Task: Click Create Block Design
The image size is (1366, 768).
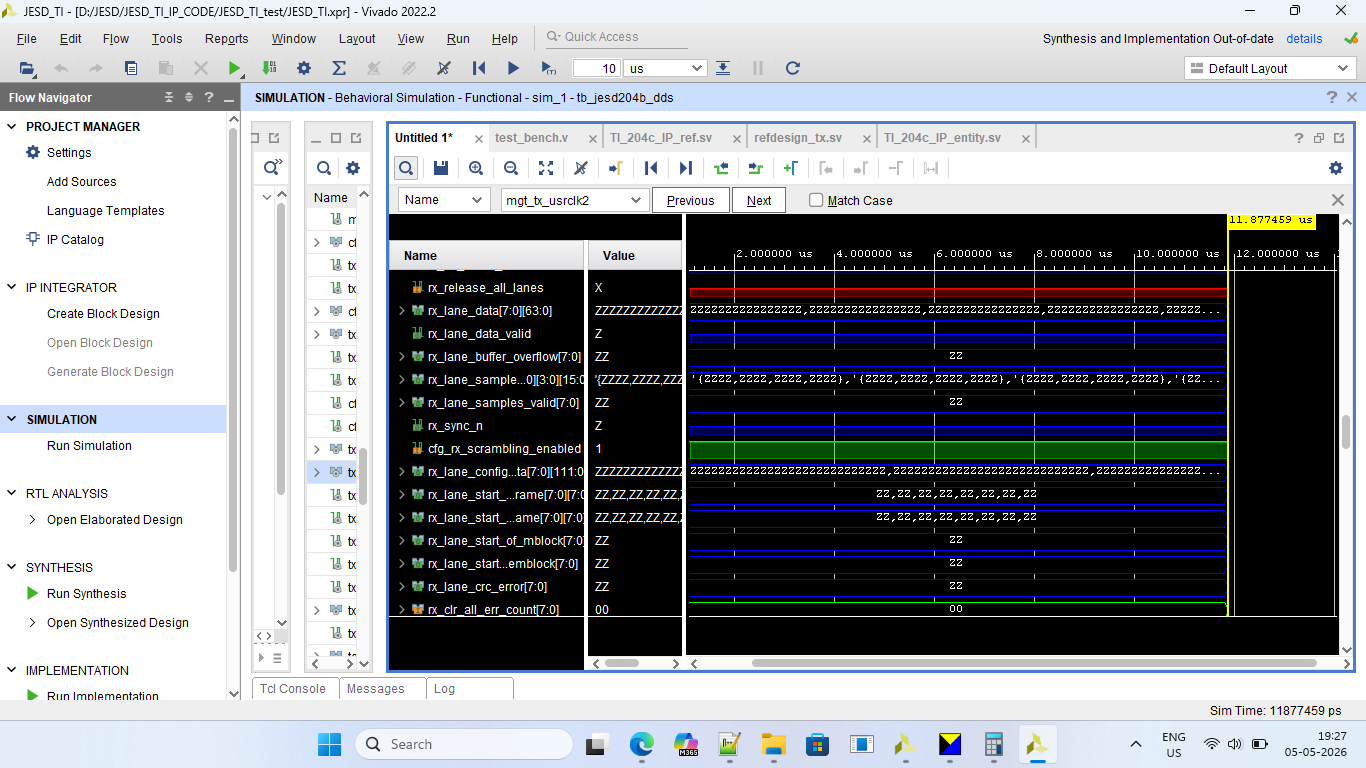Action: click(103, 314)
